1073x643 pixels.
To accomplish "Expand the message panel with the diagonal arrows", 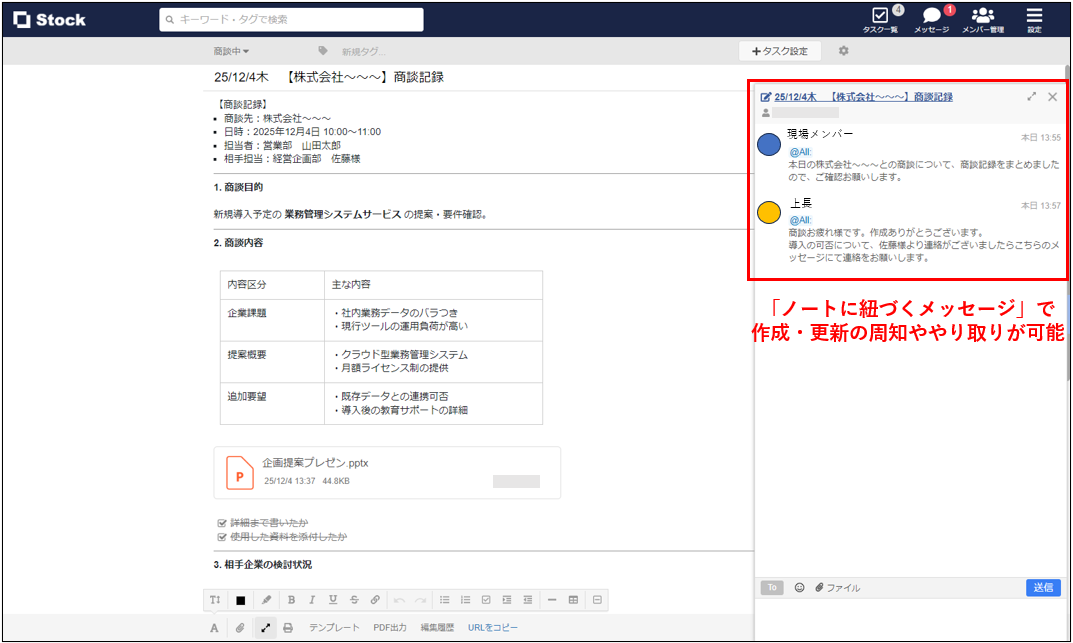I will point(1030,98).
